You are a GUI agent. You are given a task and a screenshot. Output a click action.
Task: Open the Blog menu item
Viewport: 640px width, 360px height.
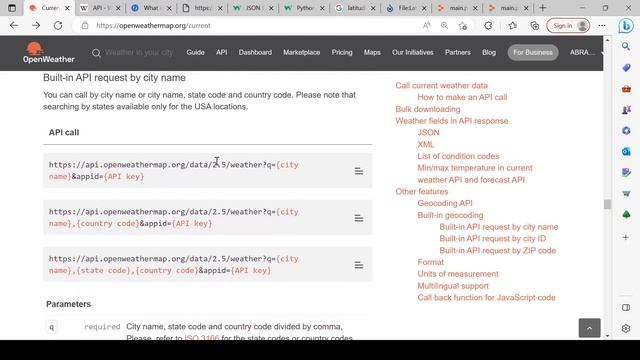click(489, 52)
